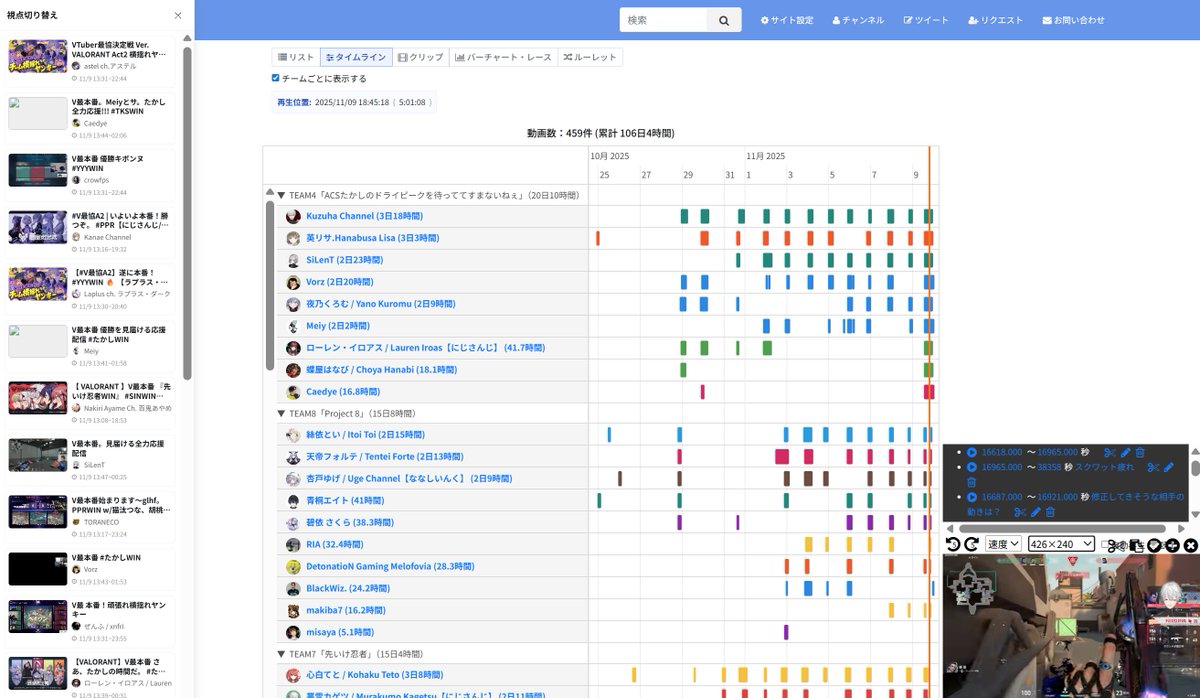Collapse the TEAM4 group

coord(281,195)
